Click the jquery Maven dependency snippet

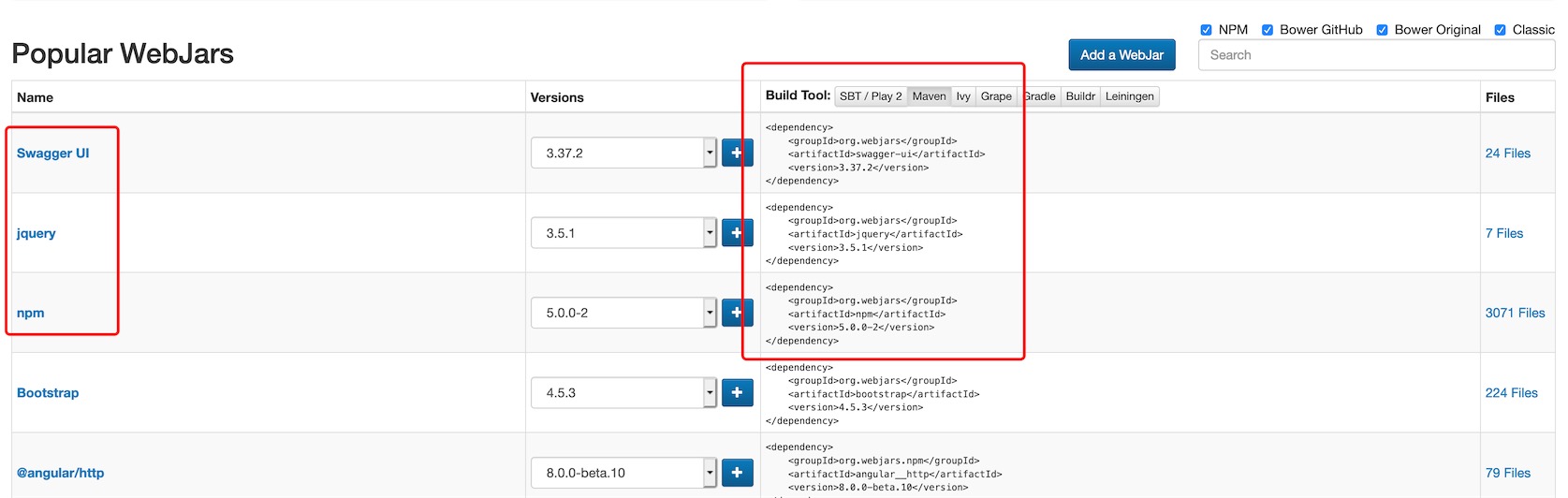coord(864,234)
